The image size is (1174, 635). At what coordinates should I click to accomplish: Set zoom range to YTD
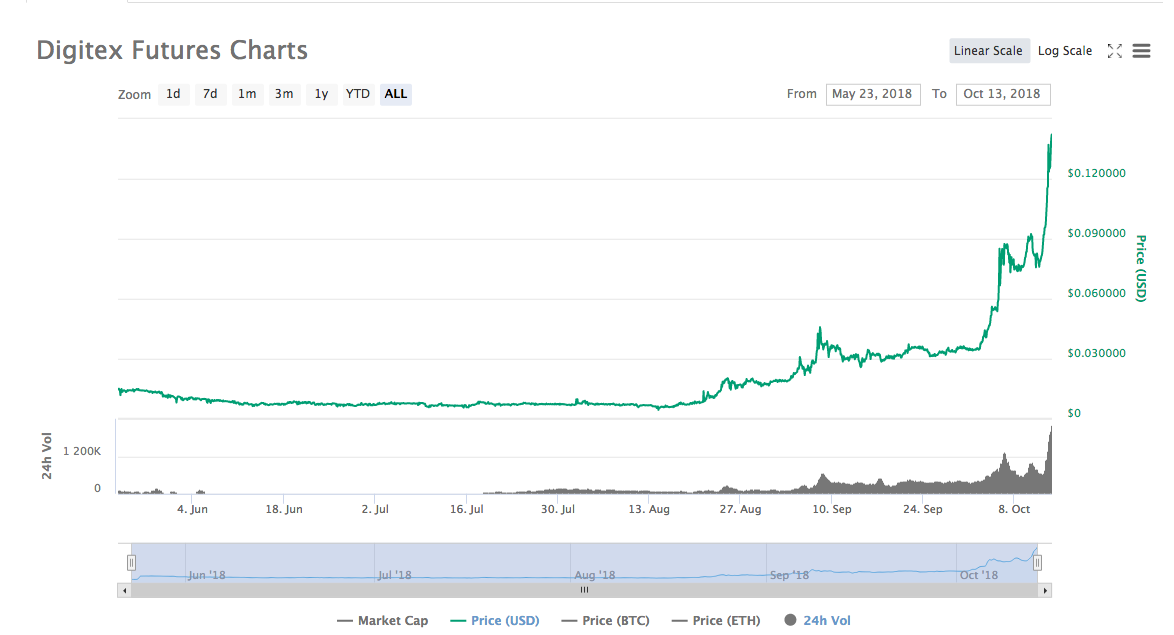358,94
